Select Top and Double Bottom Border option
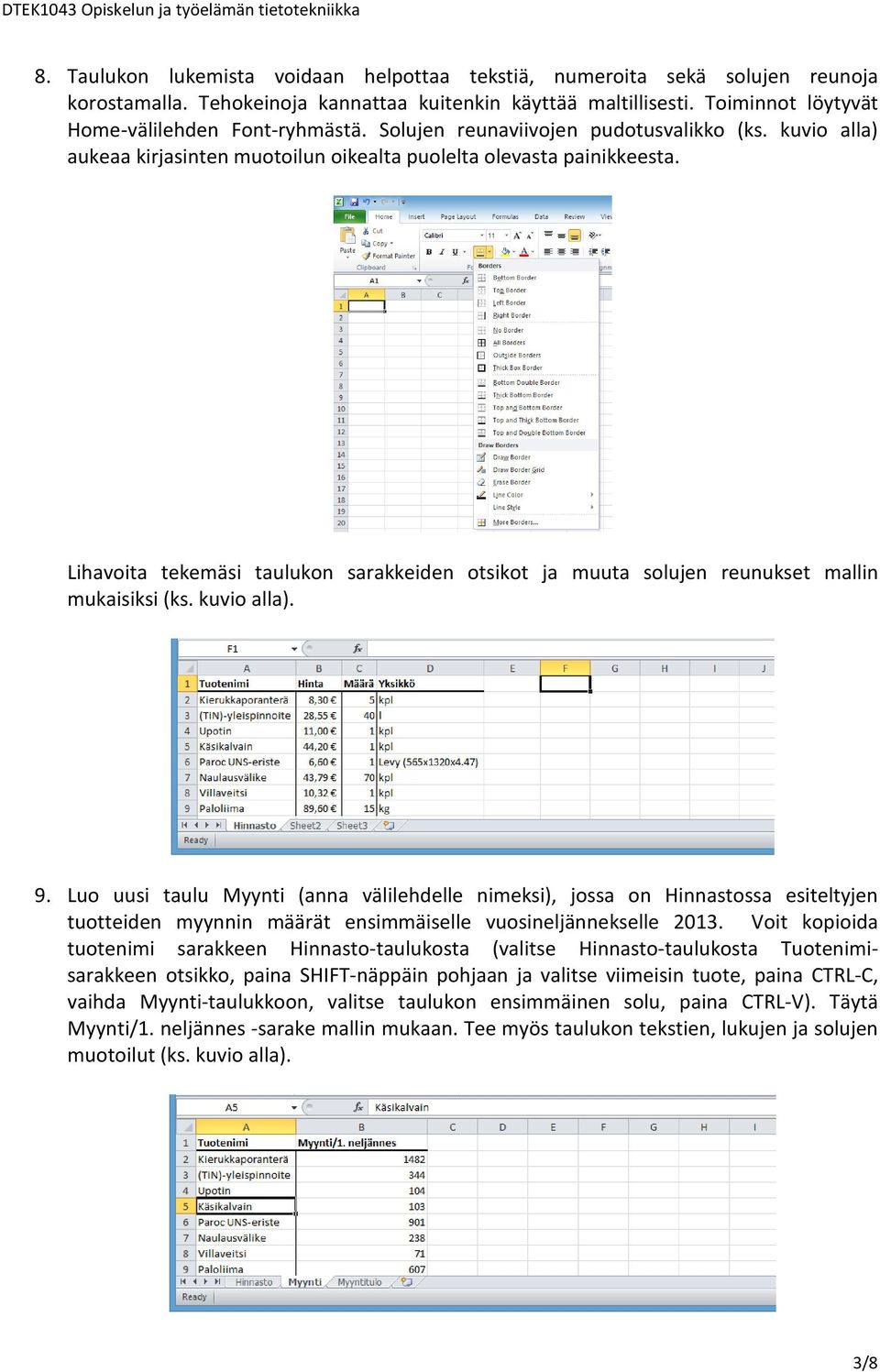Viewport: 880px width, 1372px height. pyautogui.click(x=536, y=433)
